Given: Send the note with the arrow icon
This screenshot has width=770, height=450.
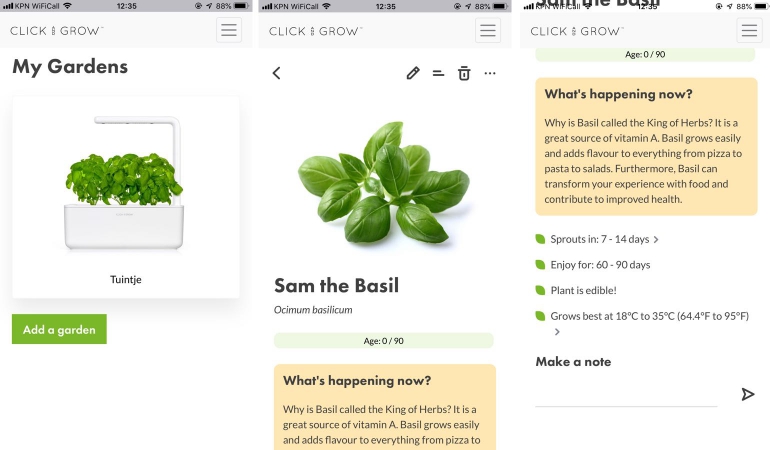Looking at the screenshot, I should (747, 394).
